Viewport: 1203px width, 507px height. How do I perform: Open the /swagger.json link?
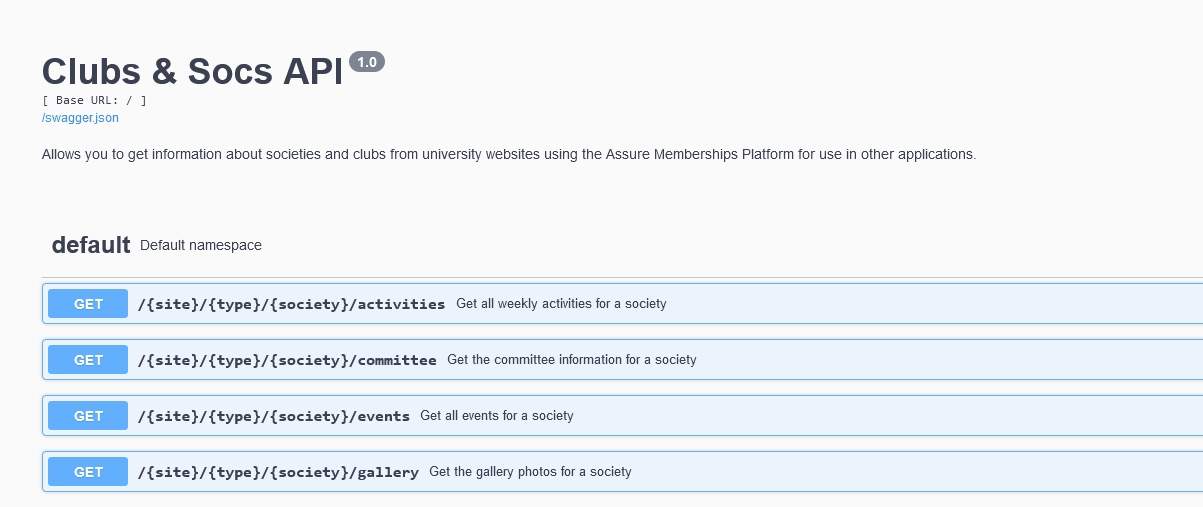pos(80,118)
